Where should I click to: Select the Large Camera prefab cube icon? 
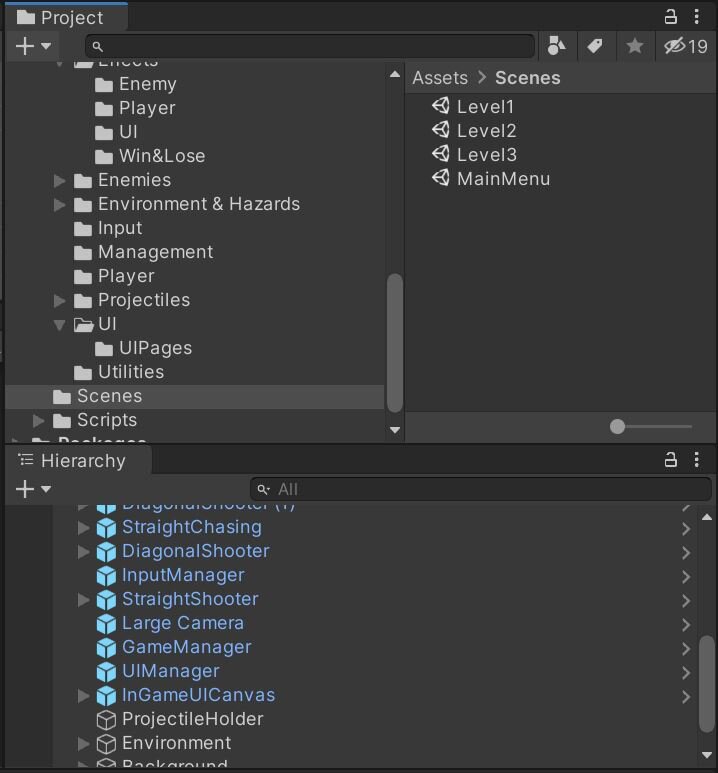tap(106, 624)
